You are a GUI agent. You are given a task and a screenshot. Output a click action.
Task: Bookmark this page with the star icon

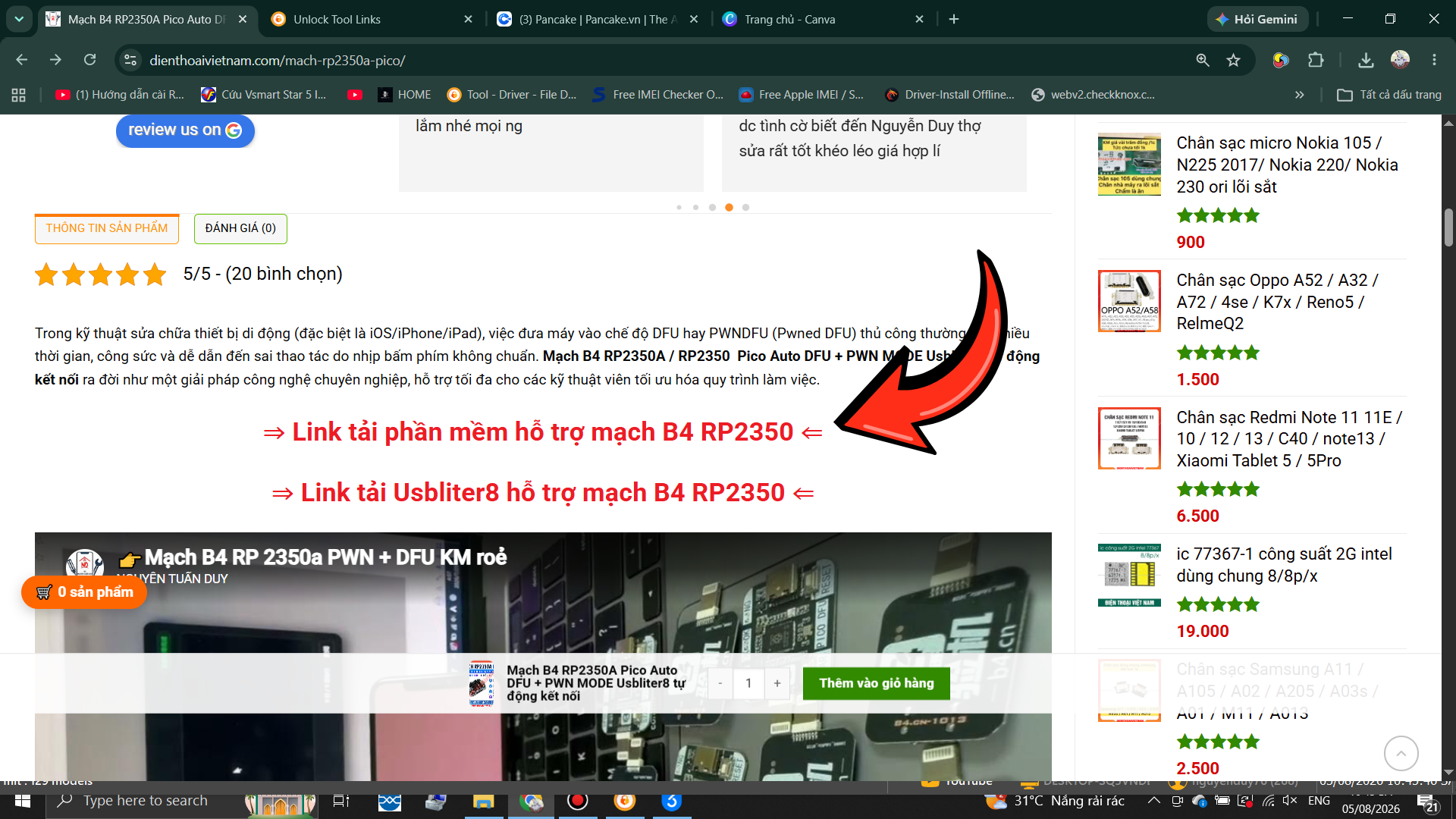pos(1234,60)
